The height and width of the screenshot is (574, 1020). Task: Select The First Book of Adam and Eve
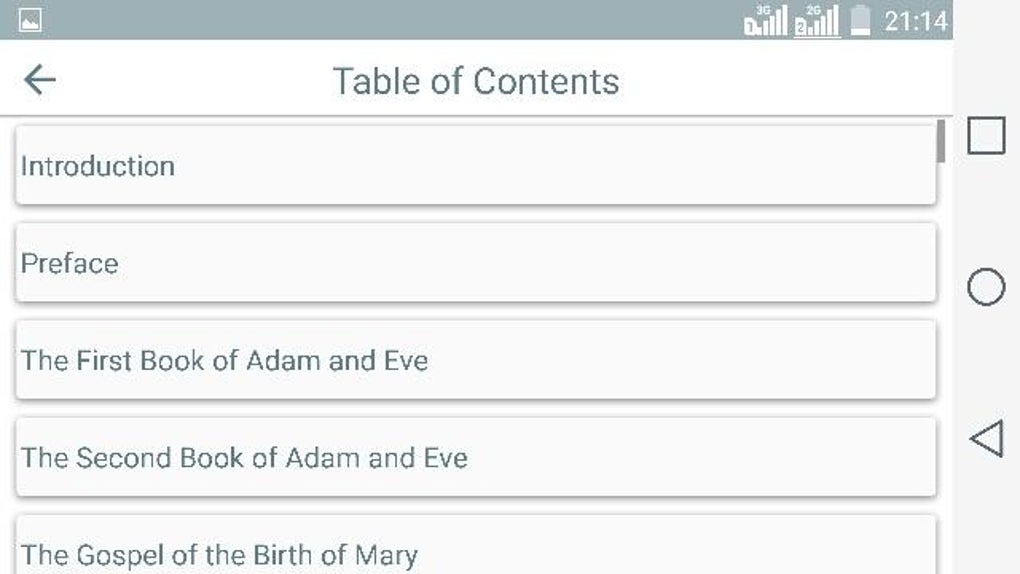[476, 360]
